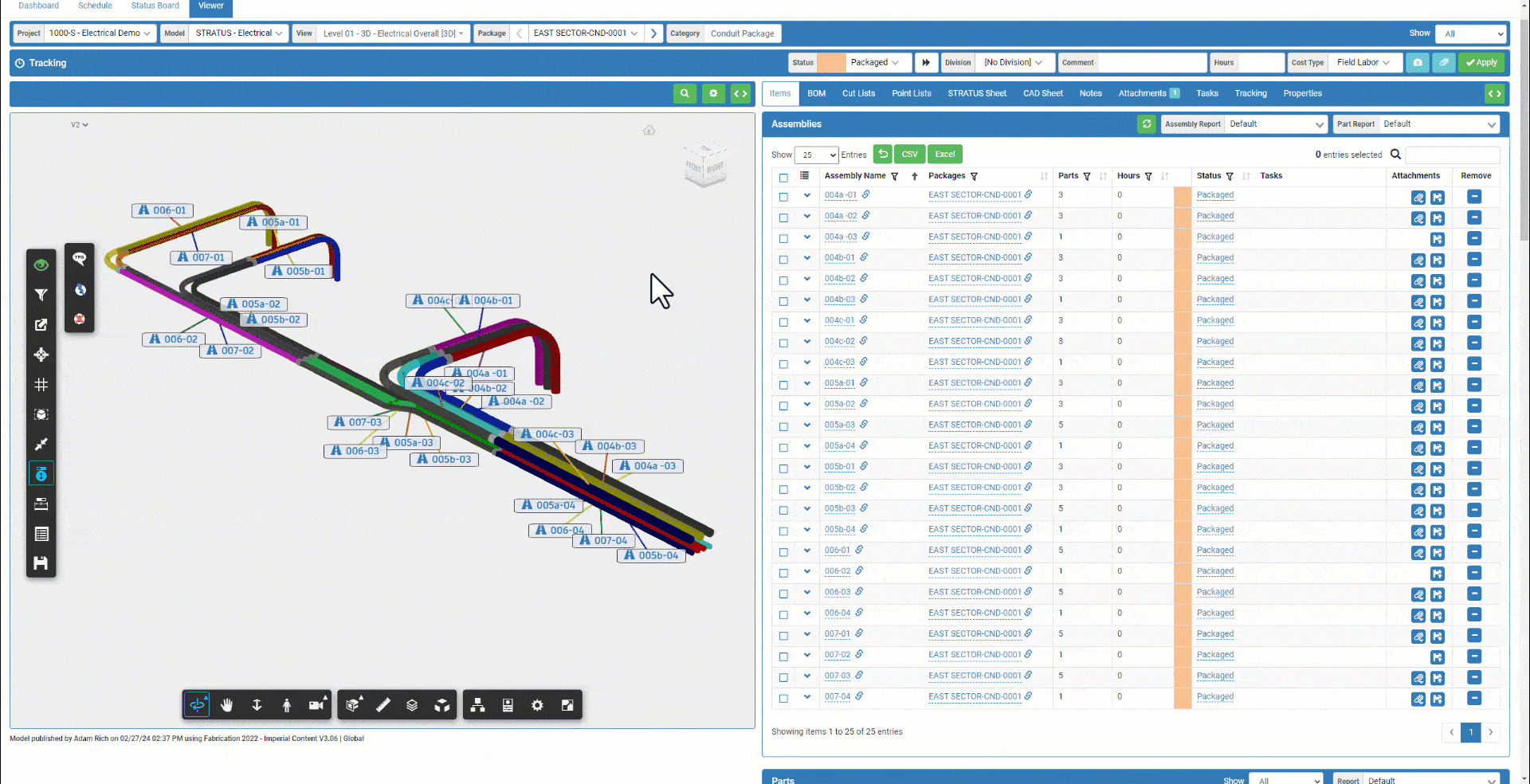Toggle the eye visibility icon in left sidebar
The height and width of the screenshot is (784, 1530).
point(41,265)
